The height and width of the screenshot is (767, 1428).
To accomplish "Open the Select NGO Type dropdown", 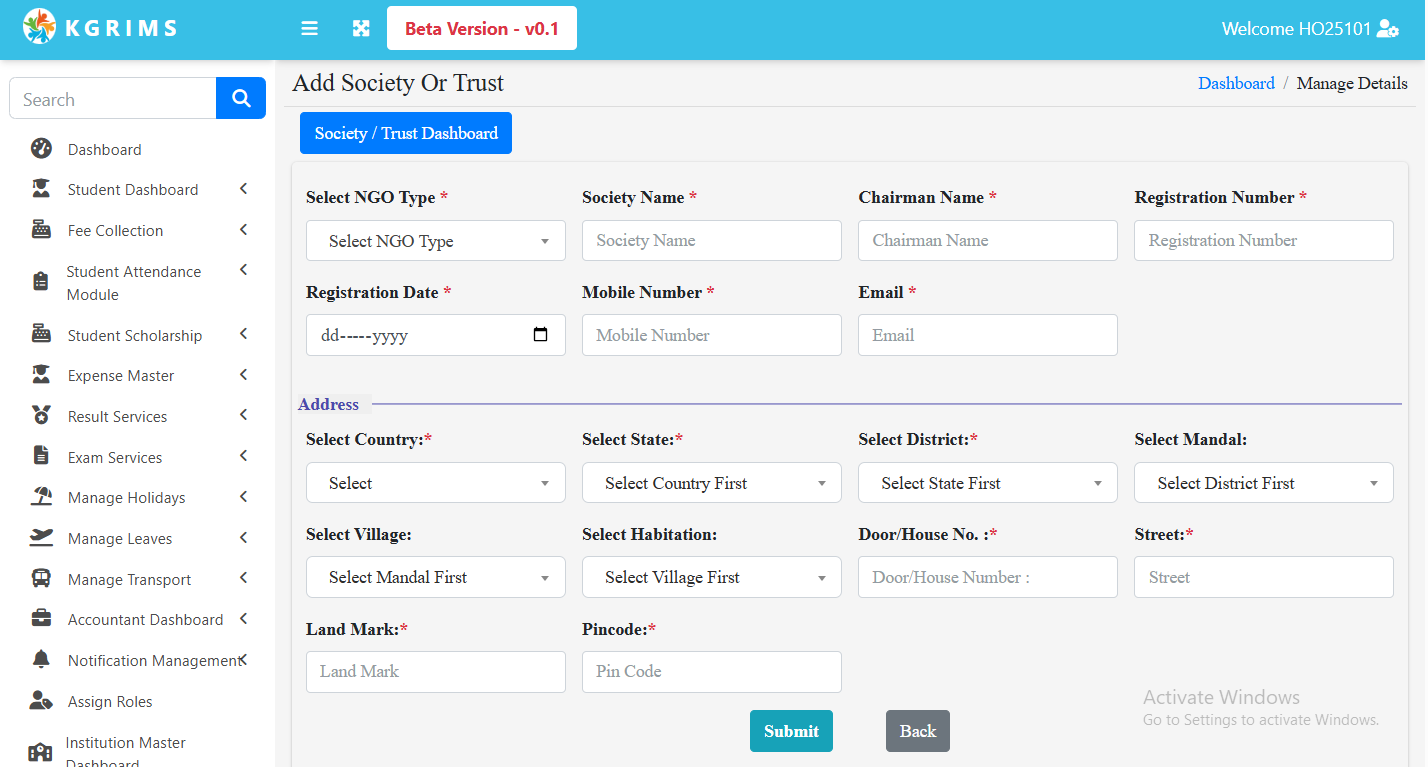I will pyautogui.click(x=435, y=241).
